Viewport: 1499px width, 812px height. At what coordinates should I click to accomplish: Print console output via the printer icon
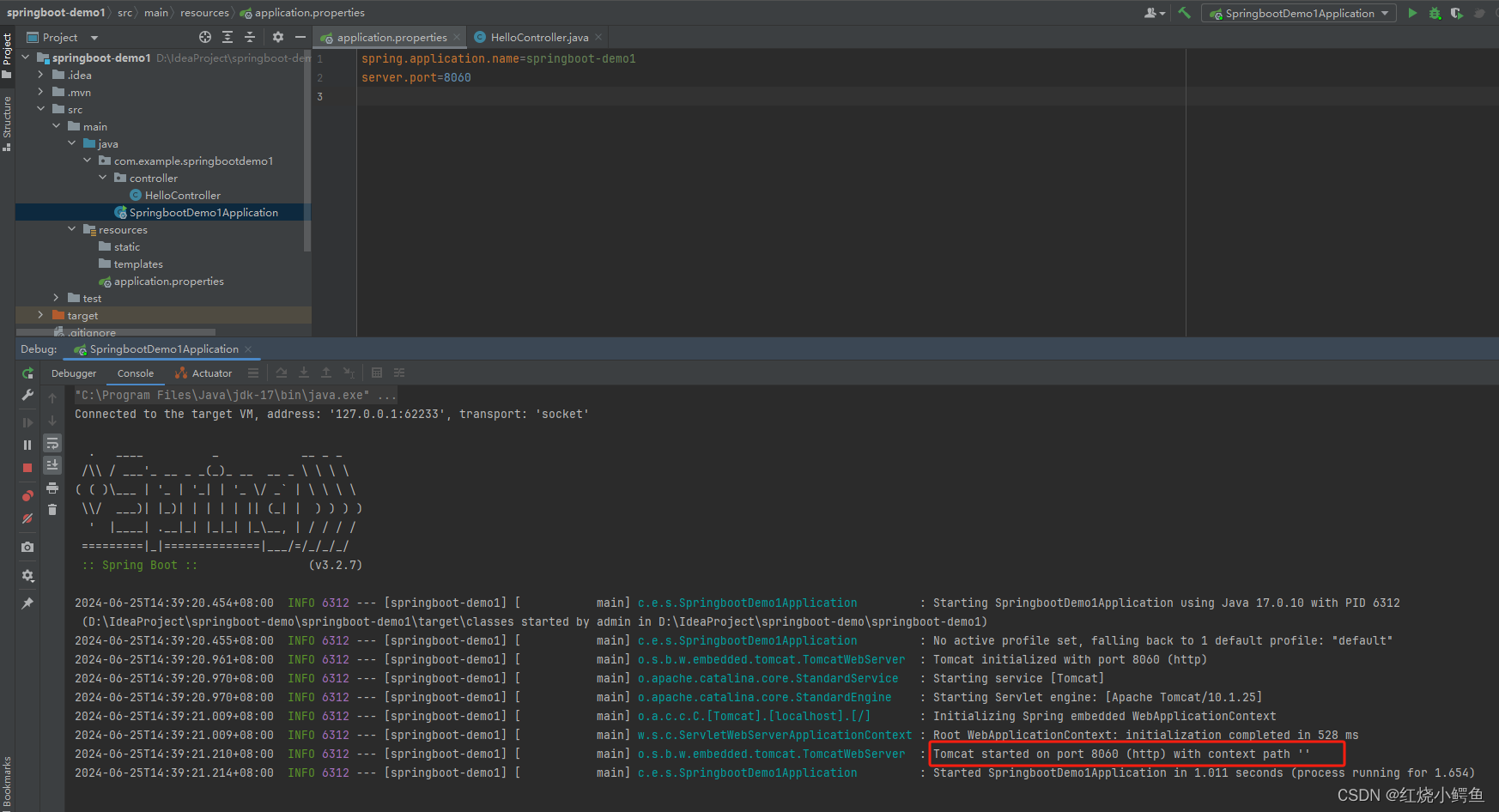[52, 487]
